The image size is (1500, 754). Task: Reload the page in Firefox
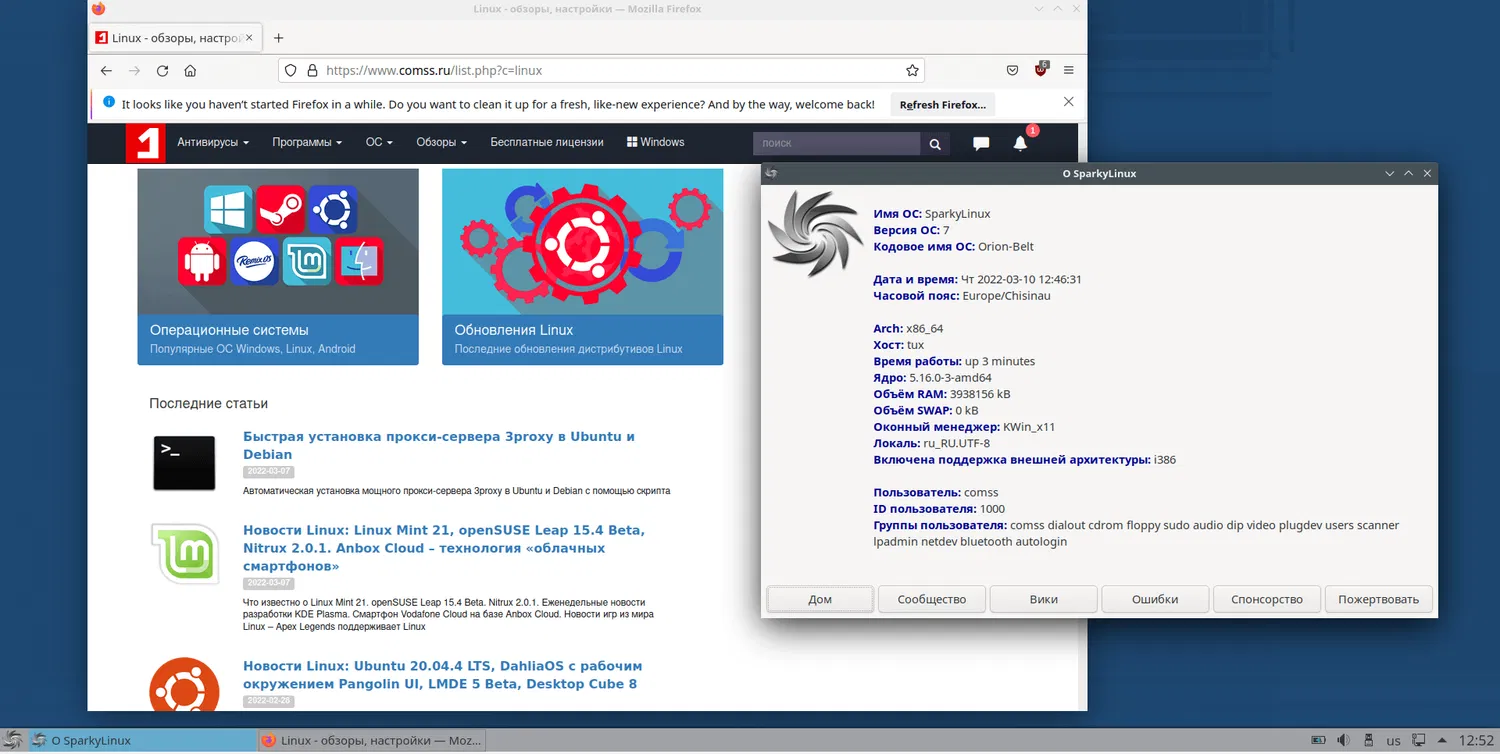click(x=162, y=71)
